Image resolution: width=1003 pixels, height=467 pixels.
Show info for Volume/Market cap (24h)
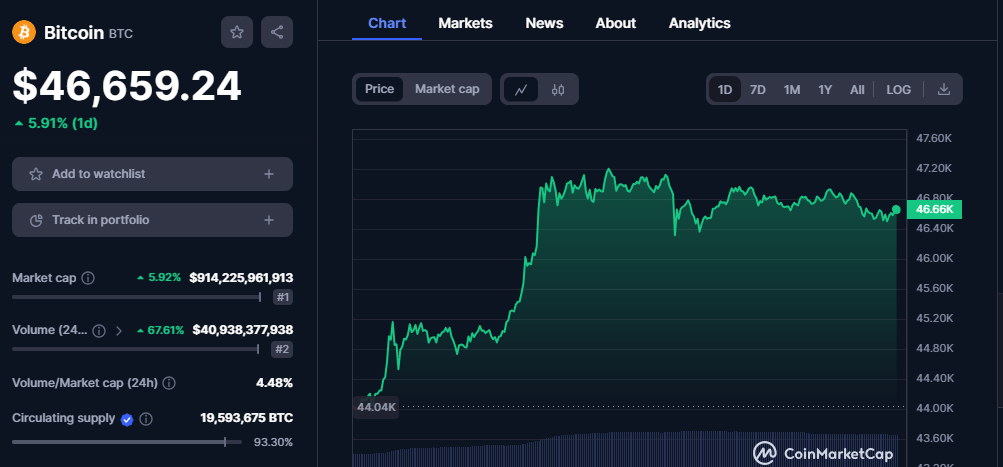tap(169, 383)
